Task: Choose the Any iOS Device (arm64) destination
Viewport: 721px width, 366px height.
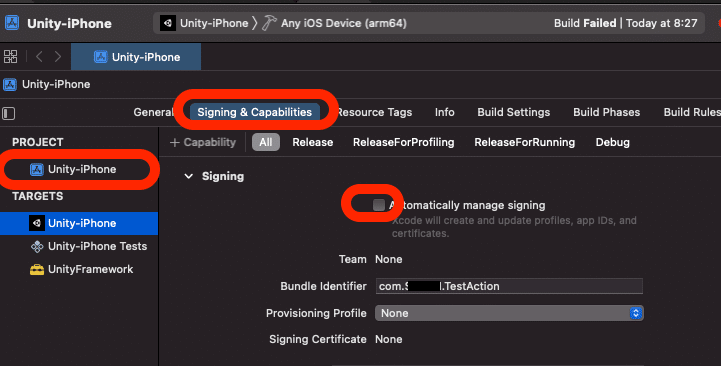Action: tap(344, 23)
